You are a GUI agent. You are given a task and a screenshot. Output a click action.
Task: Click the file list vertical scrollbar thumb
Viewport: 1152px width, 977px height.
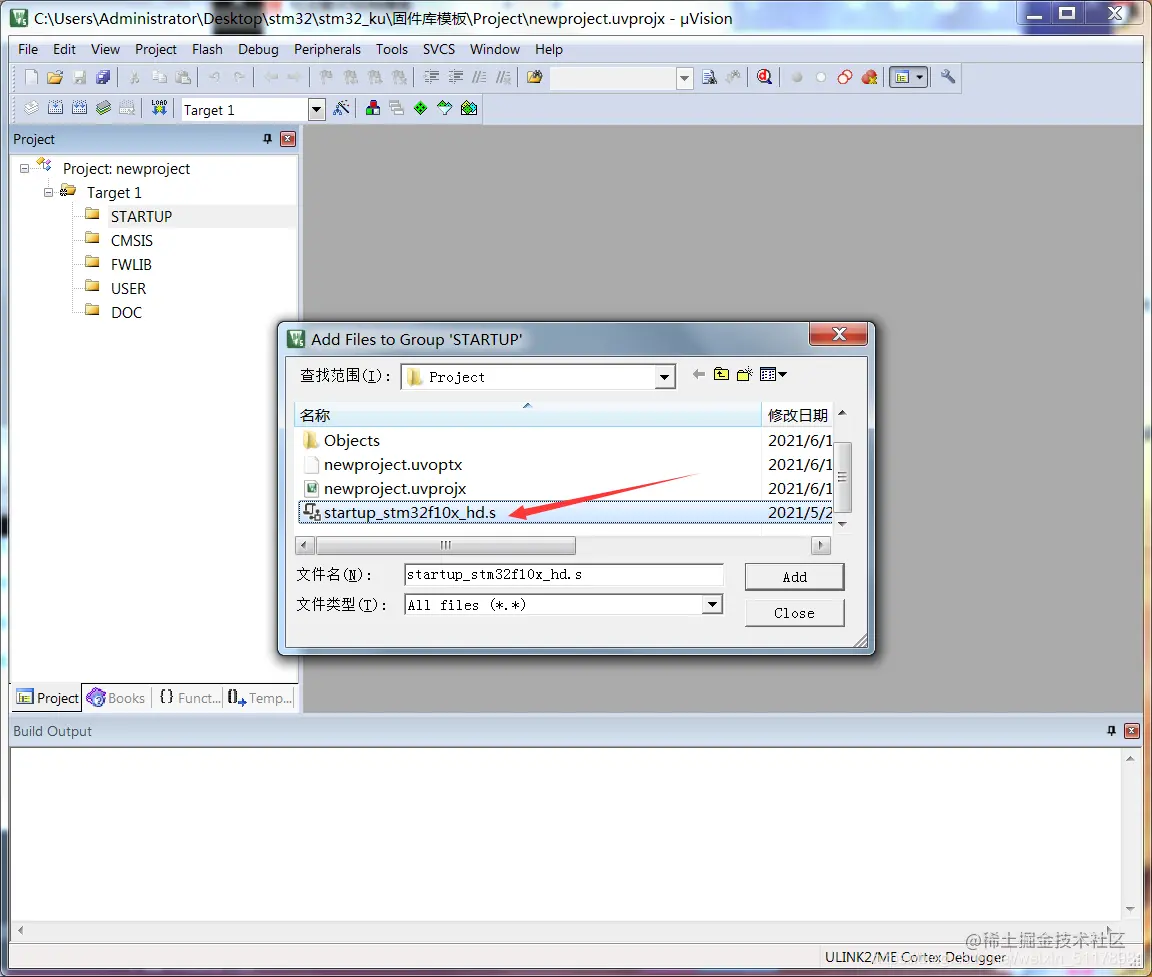tap(843, 477)
